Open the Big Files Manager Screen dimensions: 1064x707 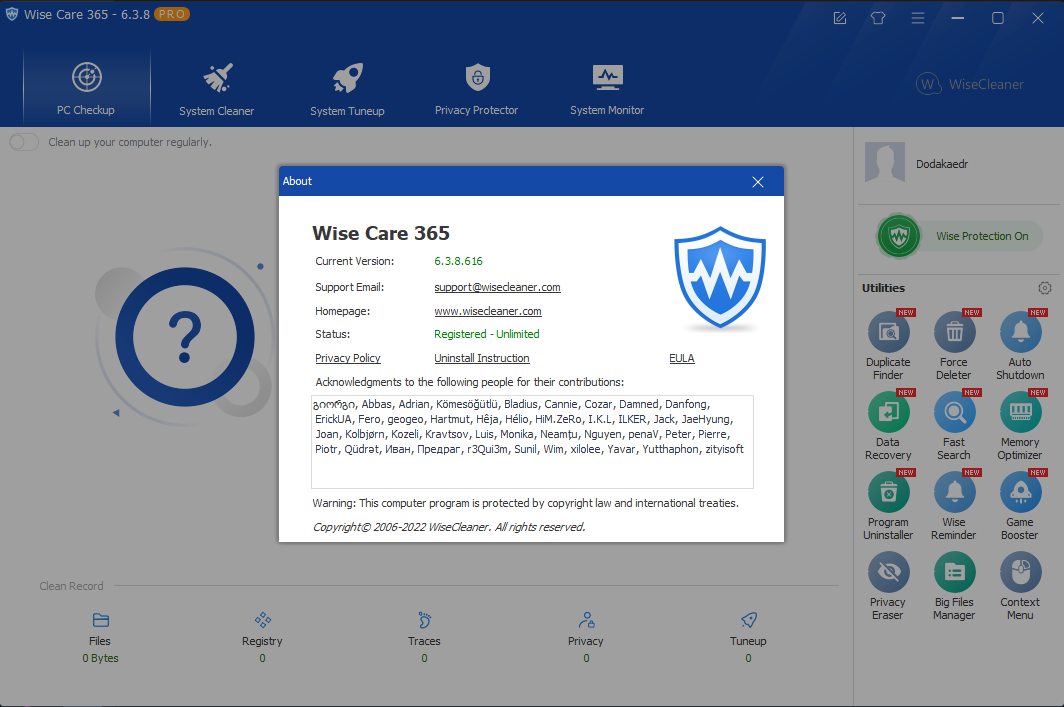coord(954,572)
